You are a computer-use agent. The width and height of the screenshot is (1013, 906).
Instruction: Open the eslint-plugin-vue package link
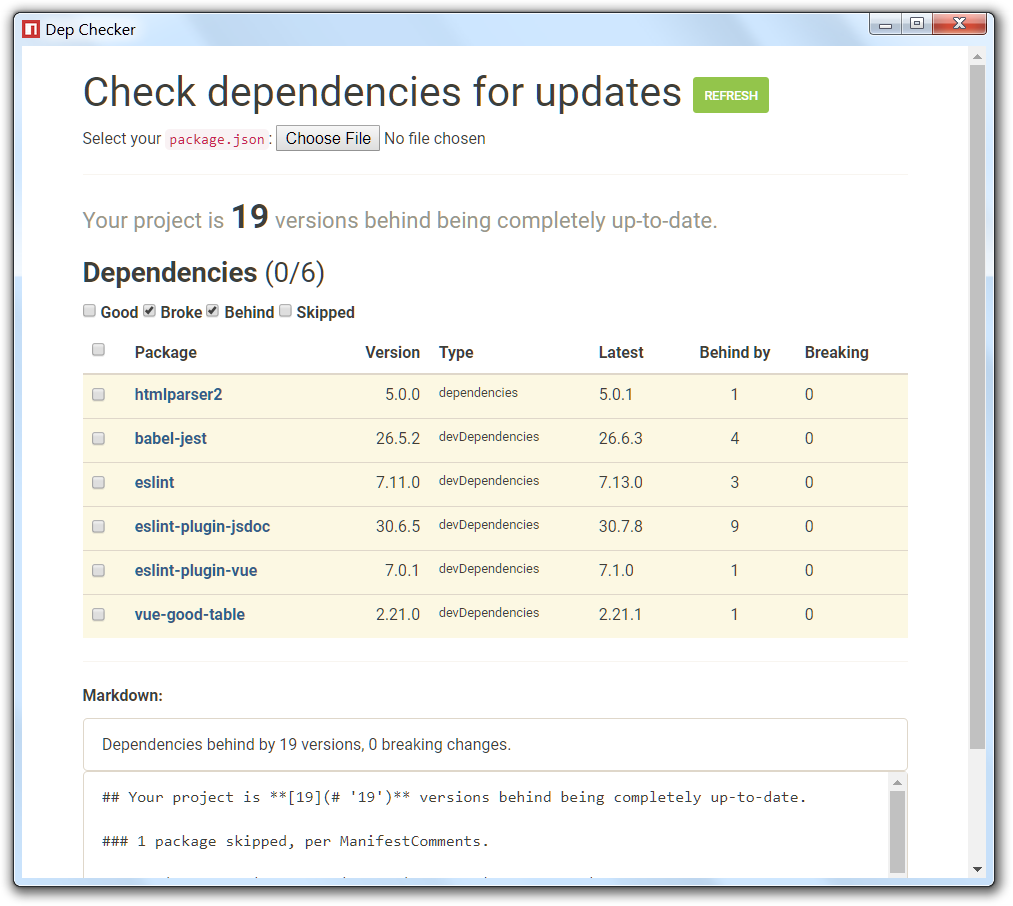point(196,570)
